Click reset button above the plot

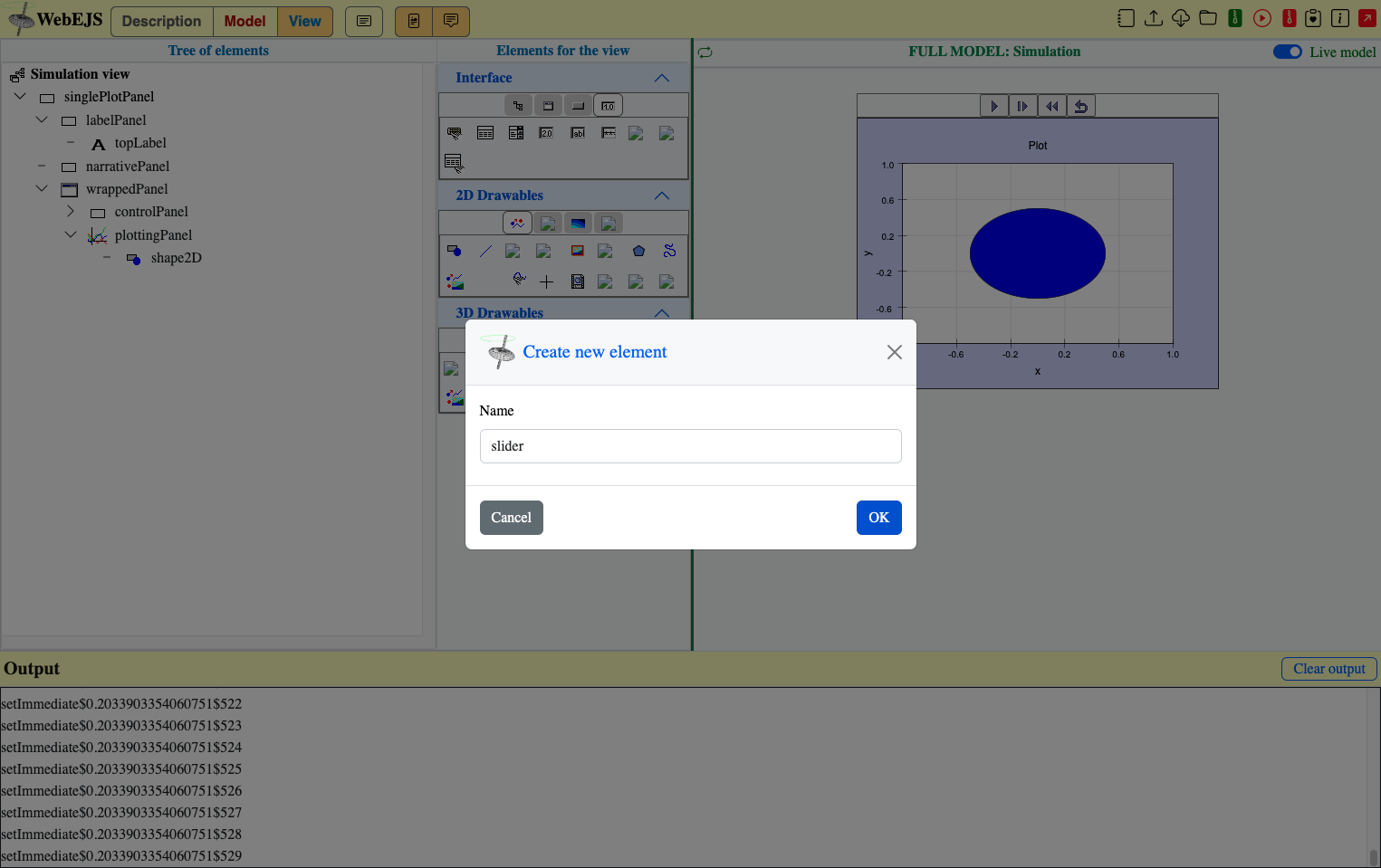[1080, 106]
